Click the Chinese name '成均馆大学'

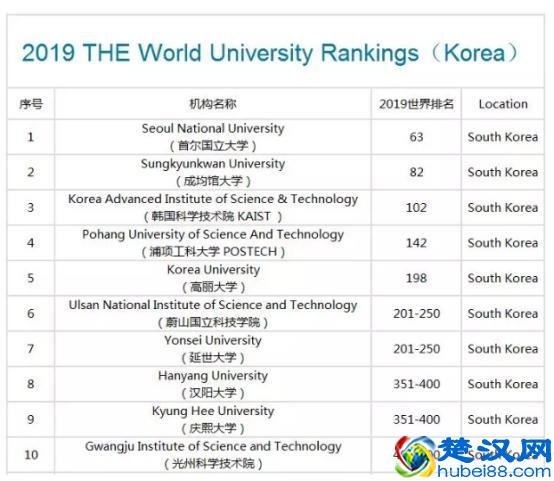coord(213,181)
